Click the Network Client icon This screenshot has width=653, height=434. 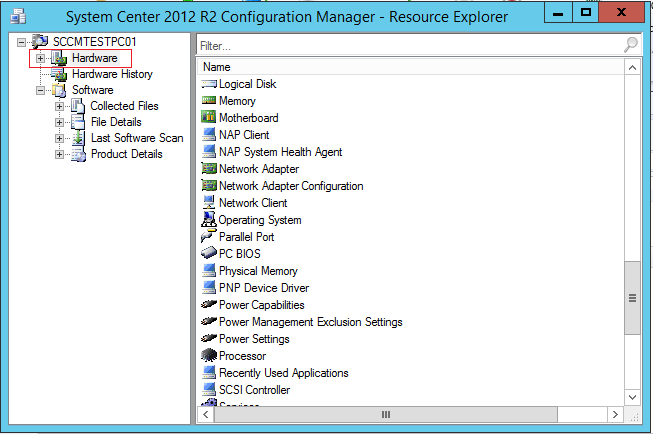[x=209, y=202]
